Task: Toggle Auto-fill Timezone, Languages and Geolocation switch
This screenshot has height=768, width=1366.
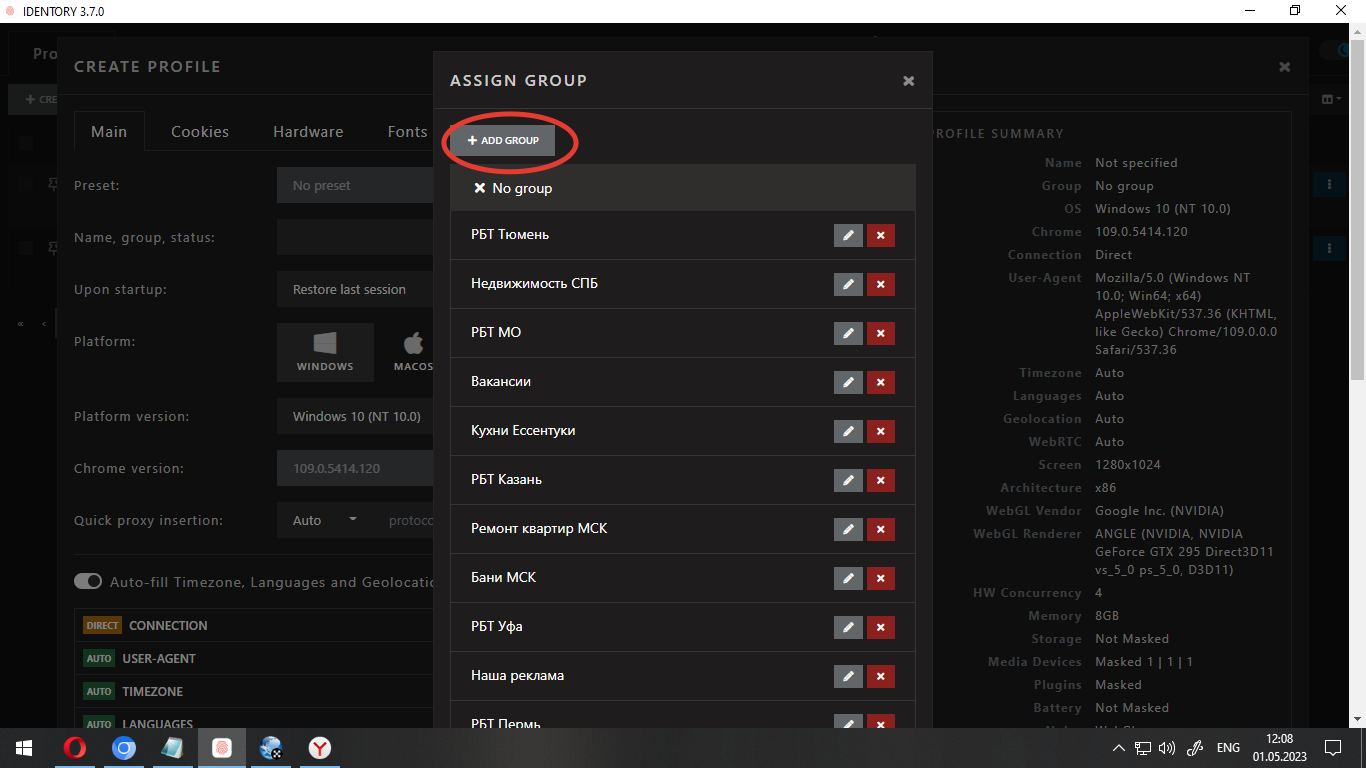Action: [x=88, y=582]
